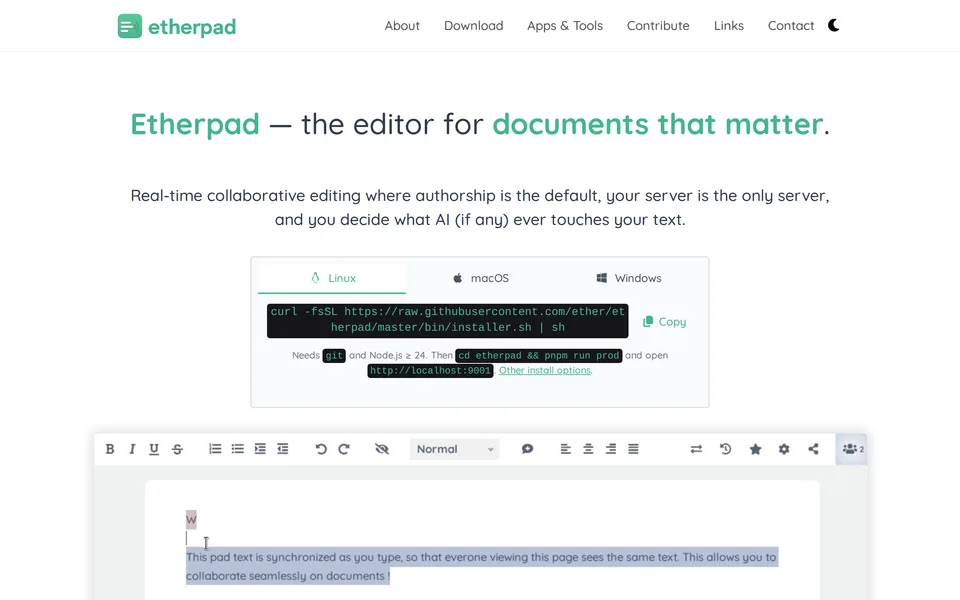
Task: Redo the last edit
Action: tap(343, 449)
